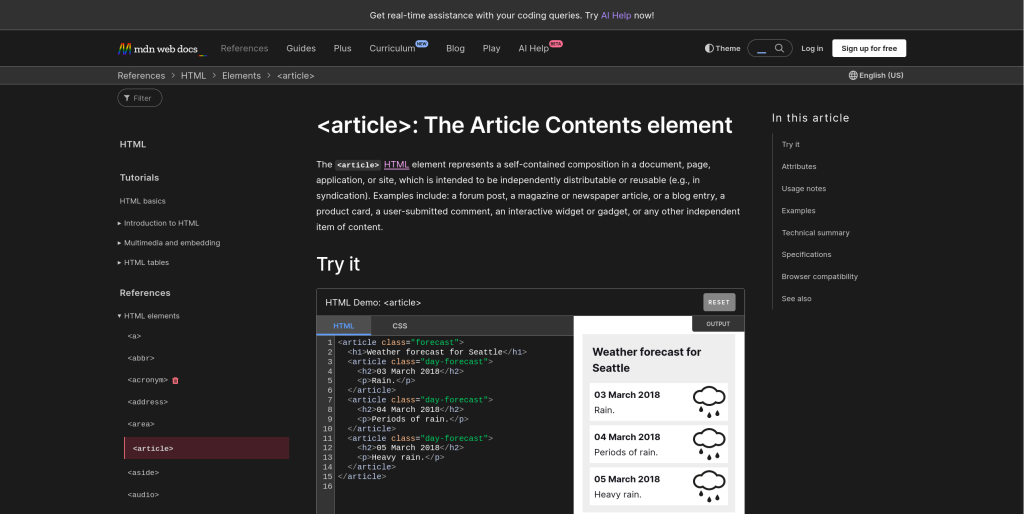Expand HTML tables section
This screenshot has height=514, width=1024.
point(144,263)
